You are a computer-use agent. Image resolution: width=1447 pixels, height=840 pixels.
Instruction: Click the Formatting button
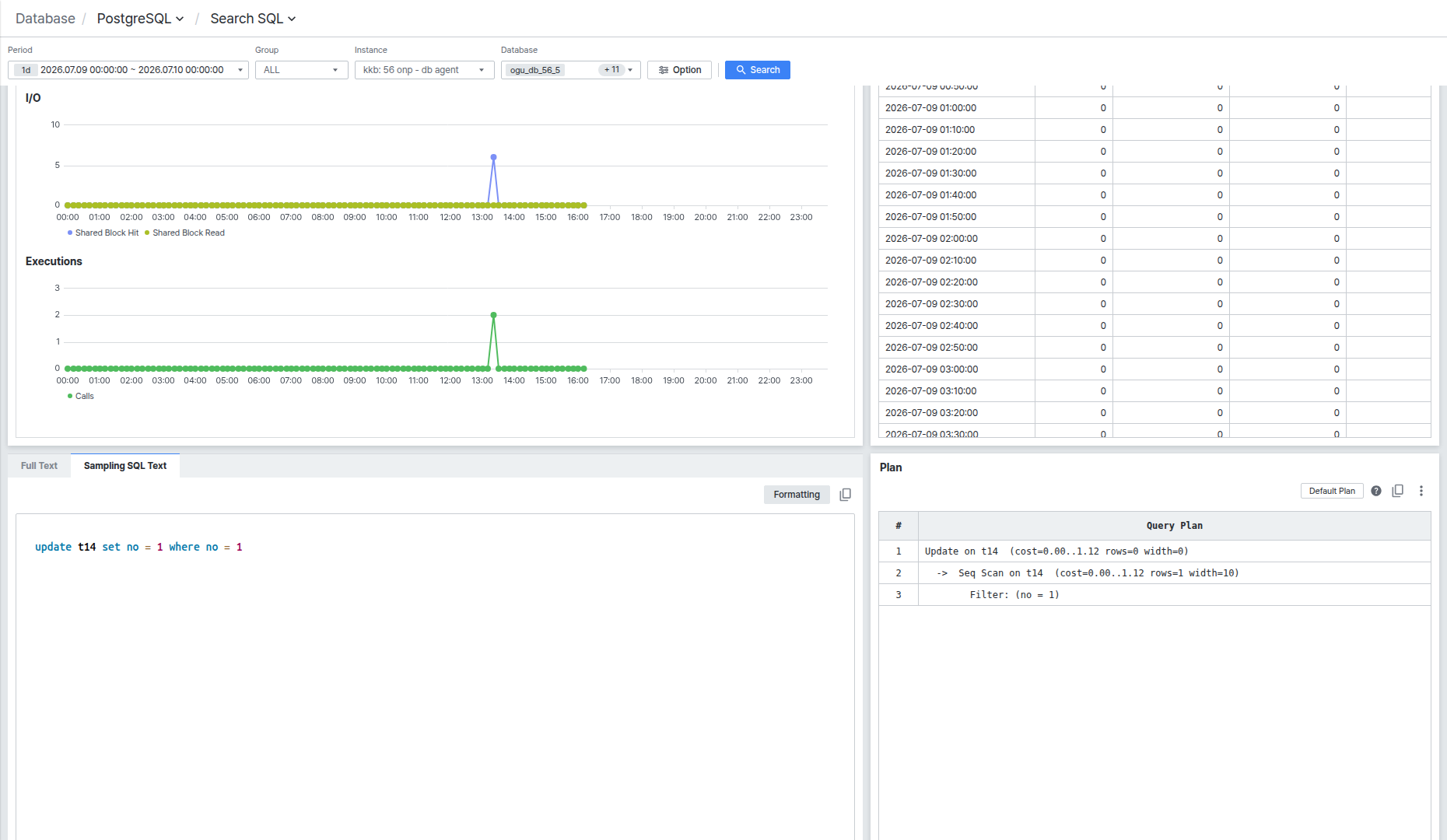(x=797, y=495)
